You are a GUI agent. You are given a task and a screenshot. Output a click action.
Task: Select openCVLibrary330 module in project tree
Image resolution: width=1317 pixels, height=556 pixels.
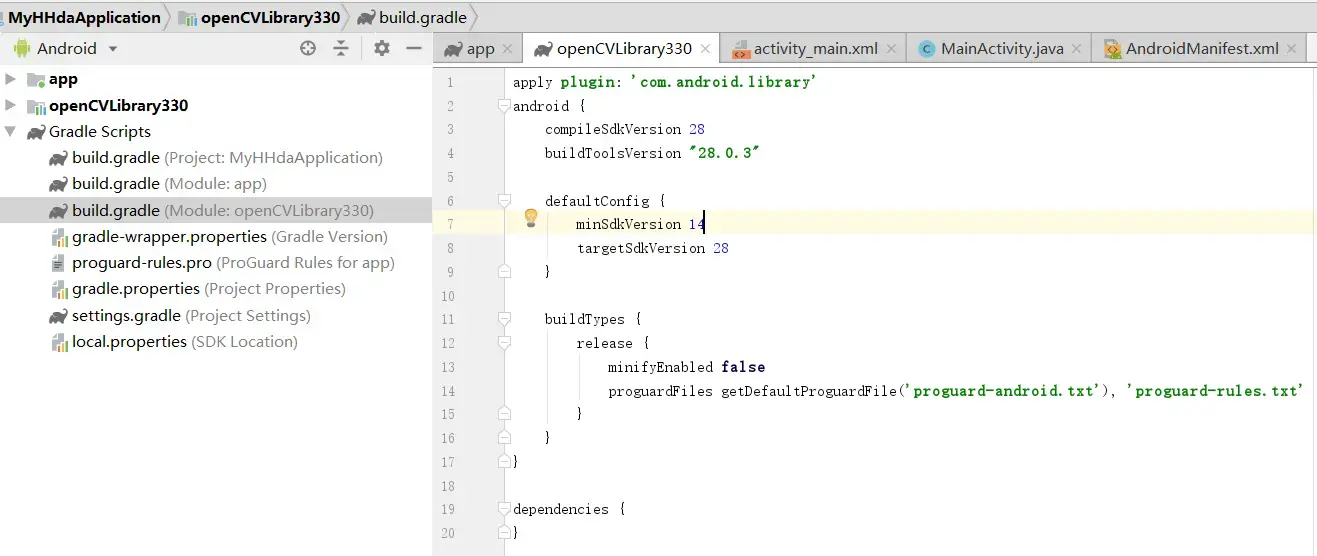118,105
